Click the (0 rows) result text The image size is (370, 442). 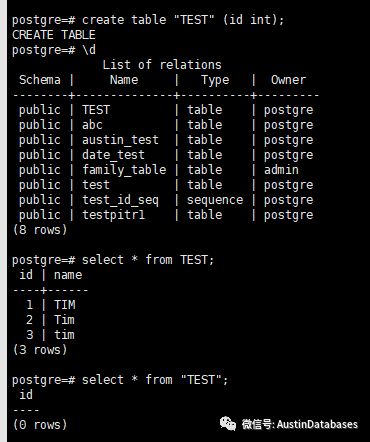pyautogui.click(x=40, y=425)
